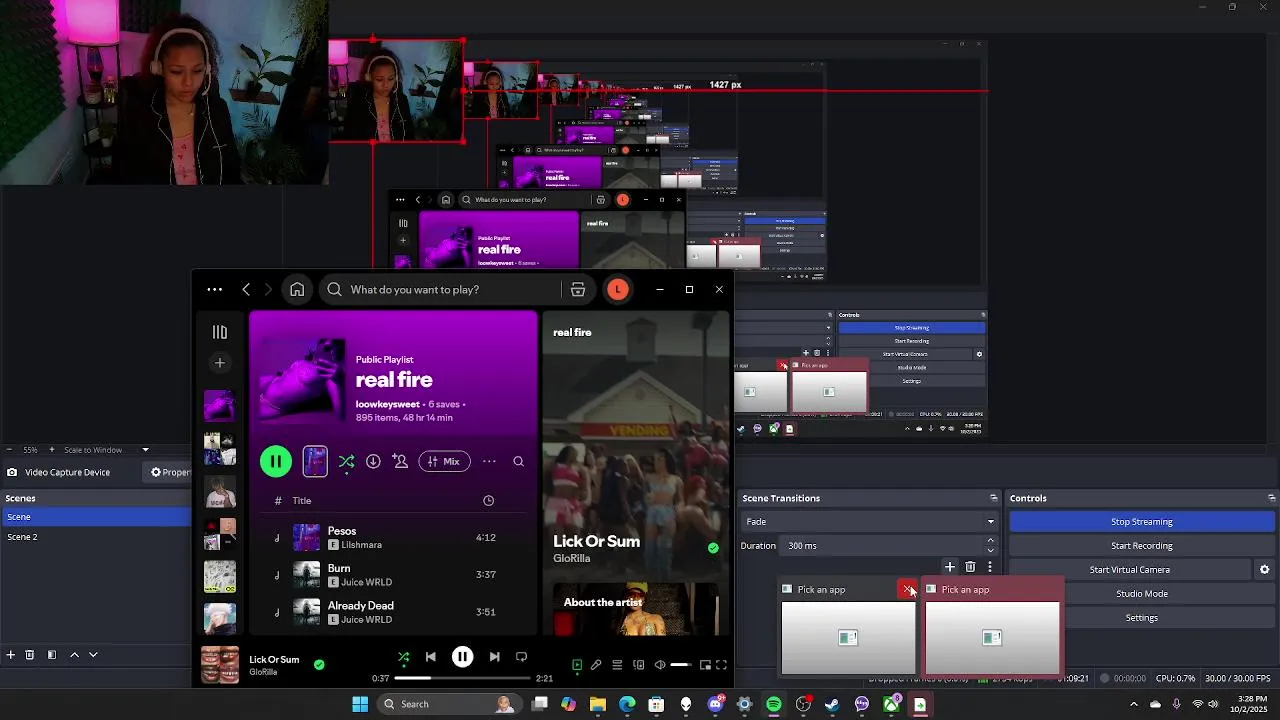Open Spotify miniplayer
The height and width of the screenshot is (720, 1280).
705,665
